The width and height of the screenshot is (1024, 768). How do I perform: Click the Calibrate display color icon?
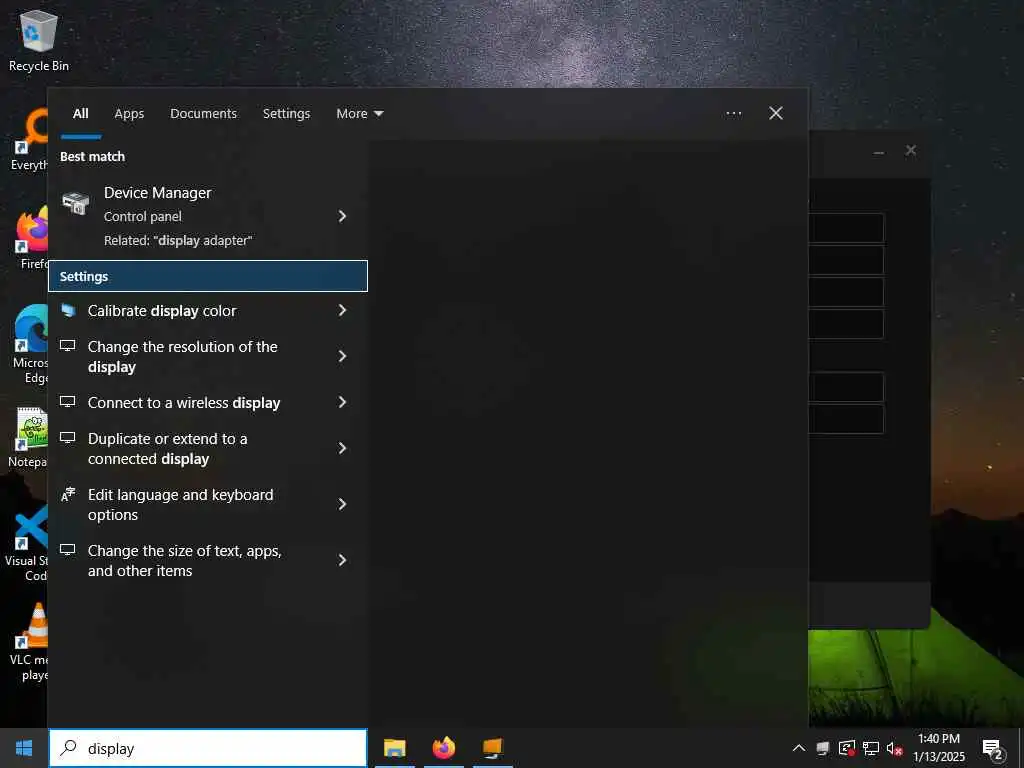click(68, 310)
